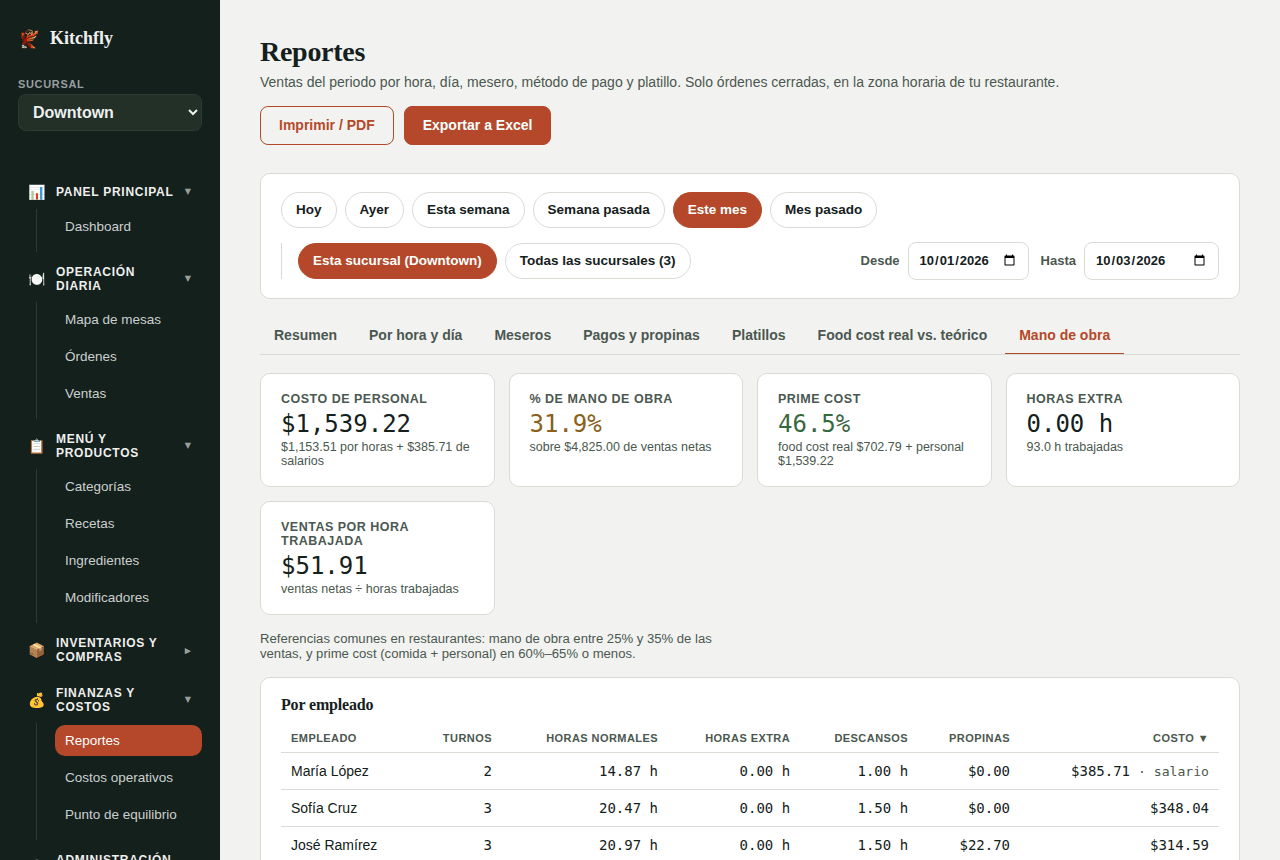Select the Mes pasado period filter

[x=823, y=210]
